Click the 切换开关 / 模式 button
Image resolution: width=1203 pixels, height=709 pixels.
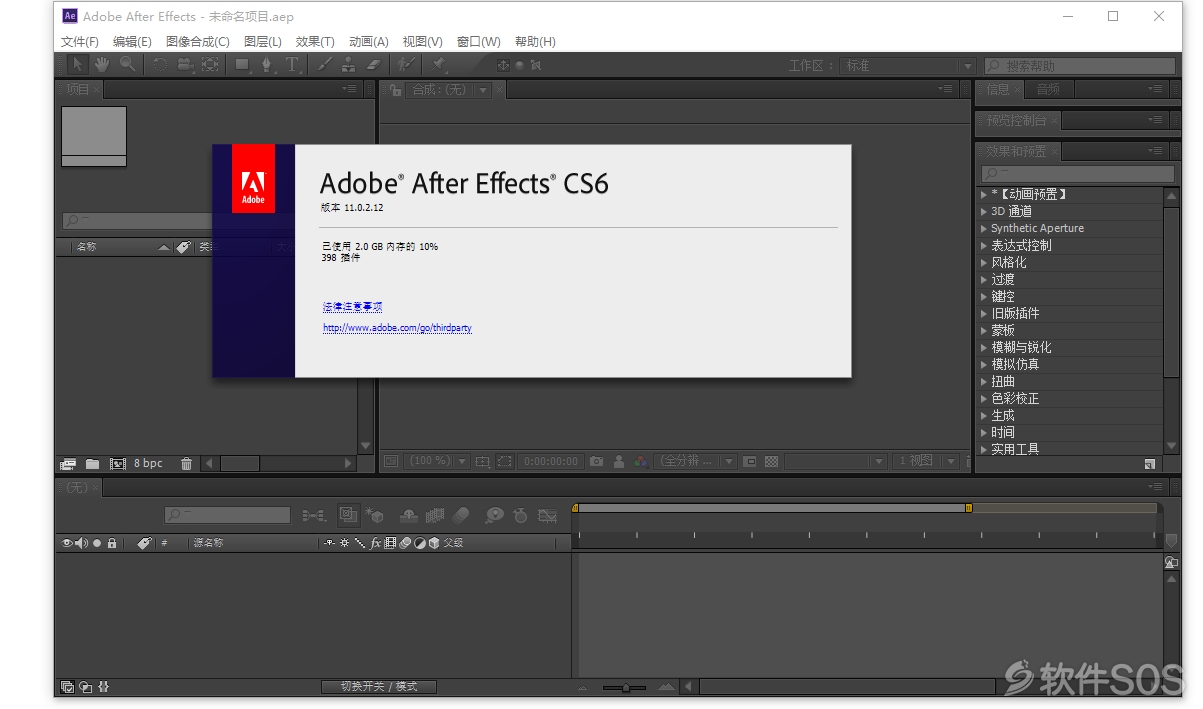pos(378,687)
